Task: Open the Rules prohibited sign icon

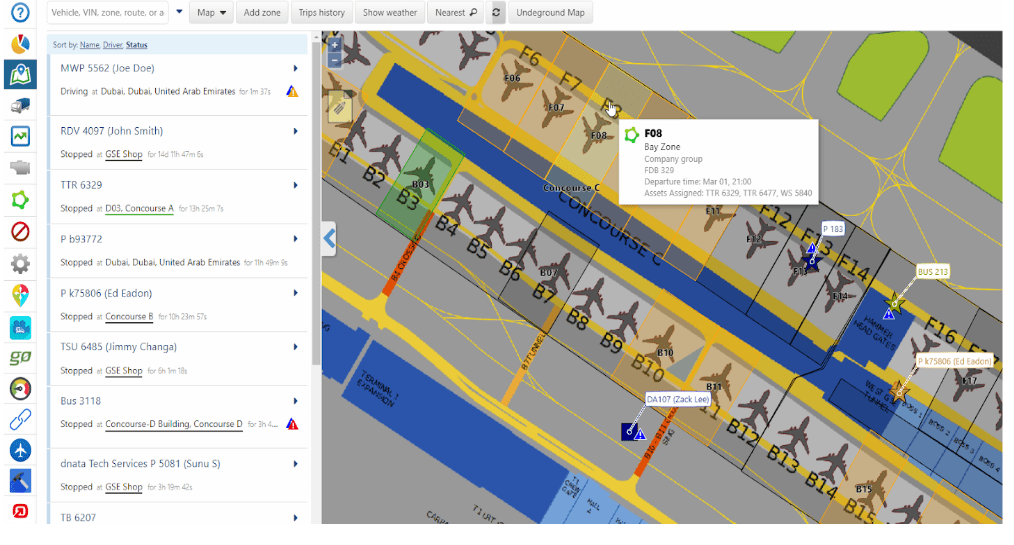Action: [20, 231]
